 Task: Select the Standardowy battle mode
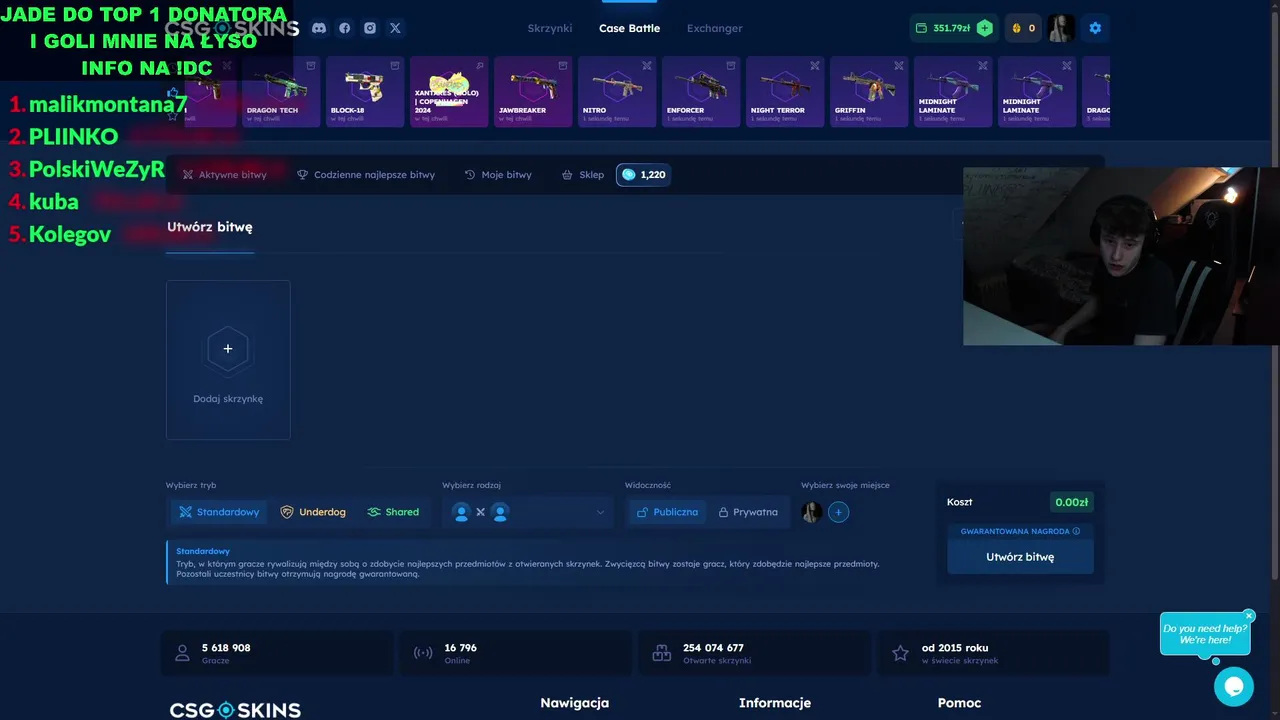[x=219, y=512]
